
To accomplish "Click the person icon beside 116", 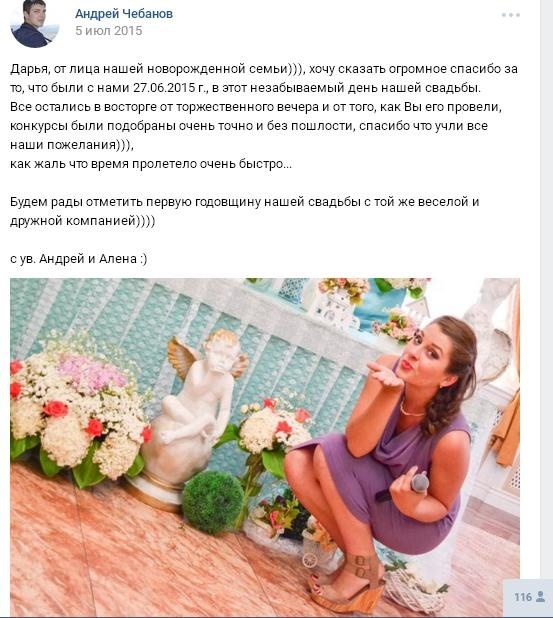I will (x=540, y=597).
